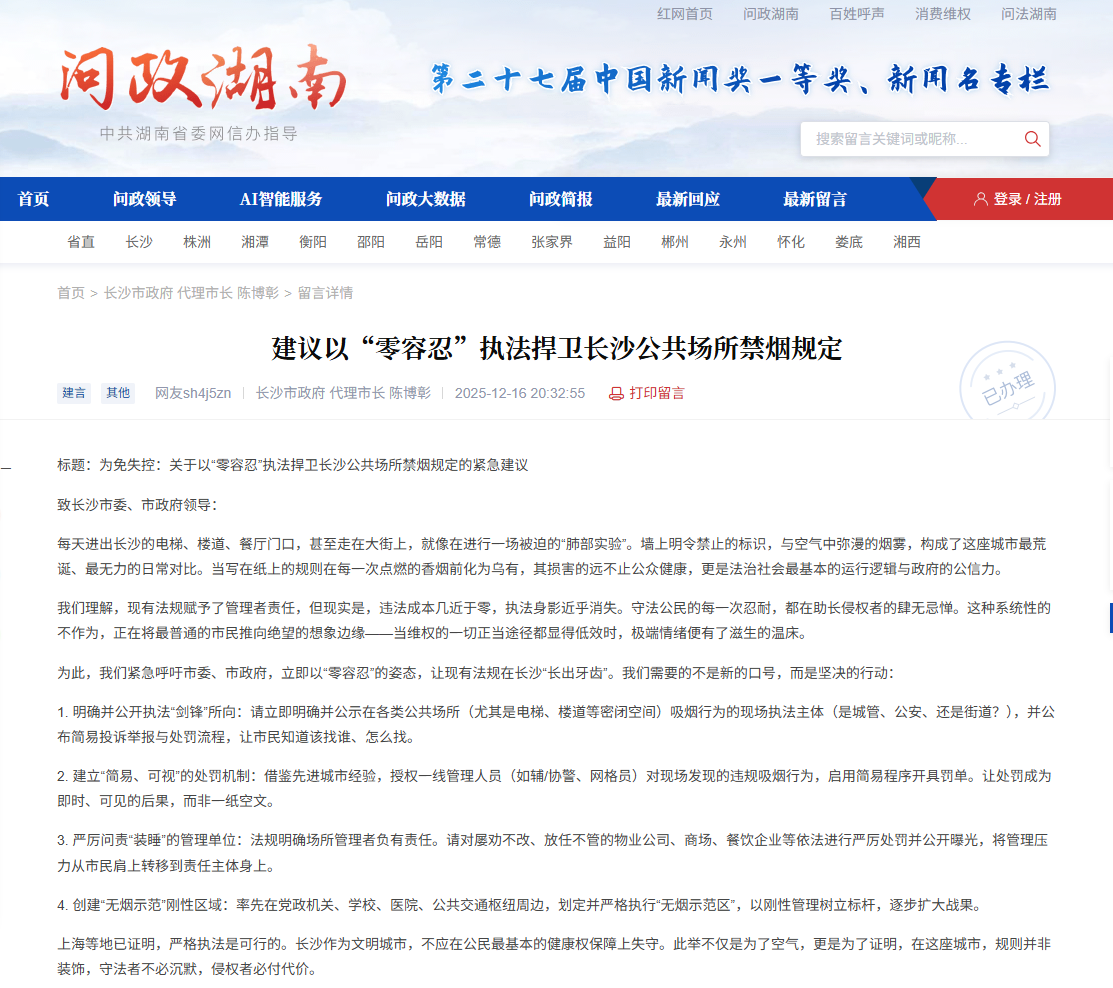The image size is (1113, 988).
Task: Open 红网首页 from the top bar
Action: [x=684, y=14]
